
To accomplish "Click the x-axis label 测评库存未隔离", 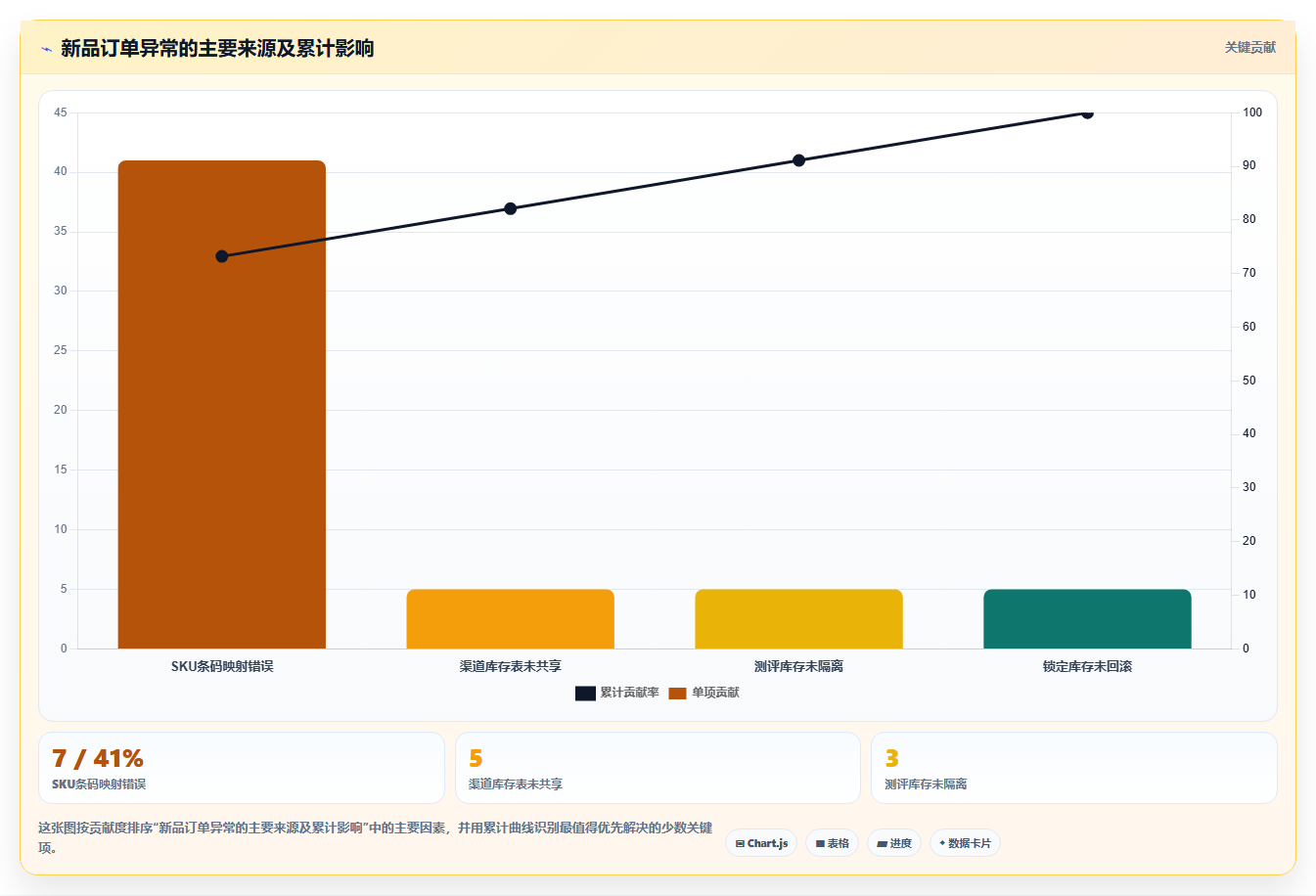I will click(x=798, y=666).
